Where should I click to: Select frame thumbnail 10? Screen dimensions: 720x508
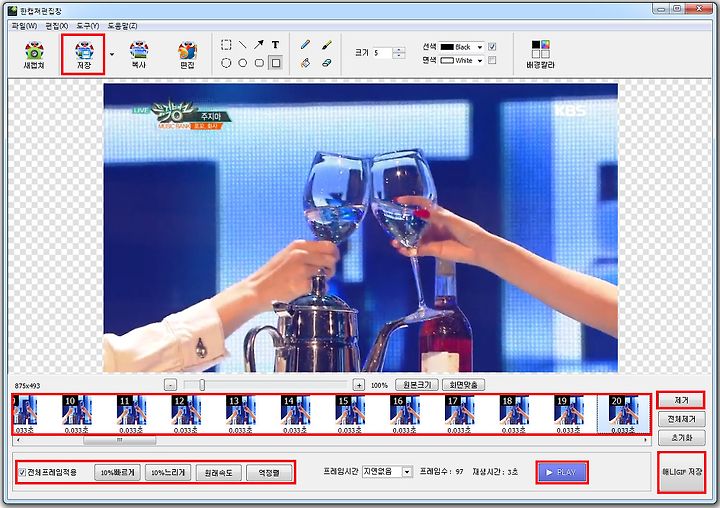point(77,413)
